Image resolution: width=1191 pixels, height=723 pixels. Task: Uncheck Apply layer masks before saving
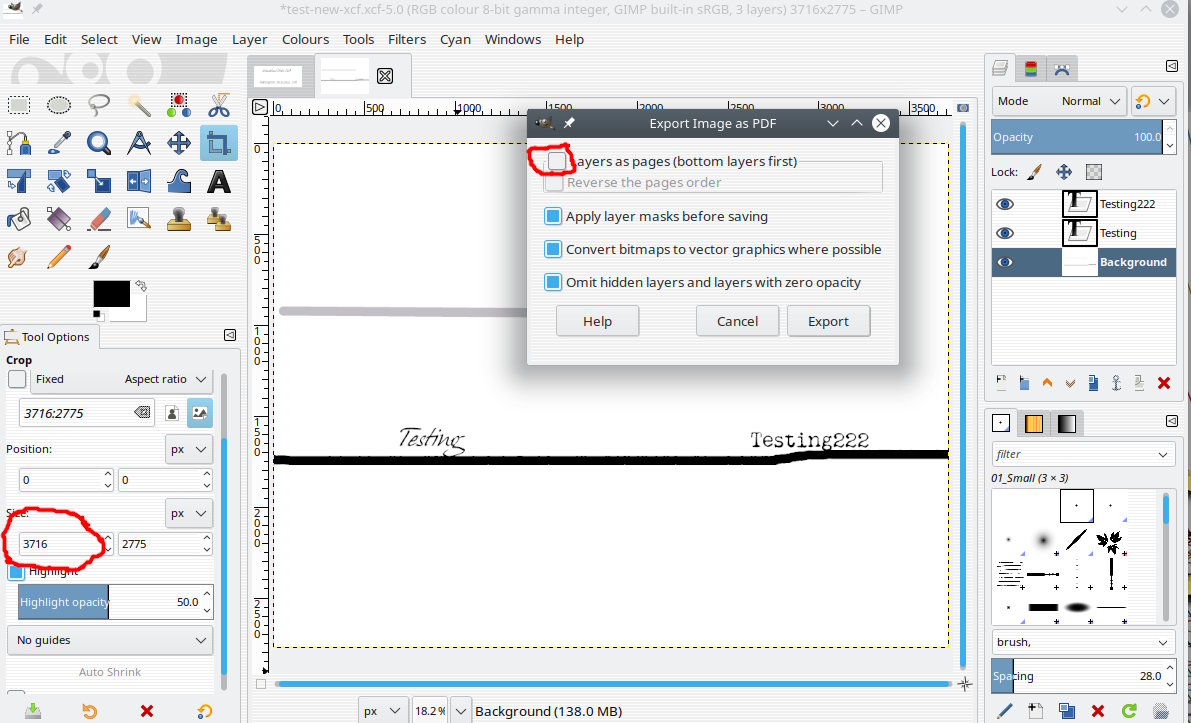coord(553,216)
